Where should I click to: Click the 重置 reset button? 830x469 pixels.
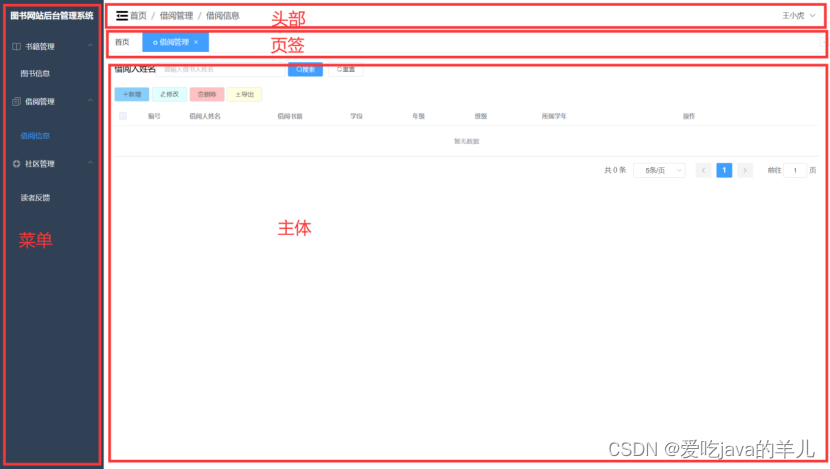coord(346,69)
